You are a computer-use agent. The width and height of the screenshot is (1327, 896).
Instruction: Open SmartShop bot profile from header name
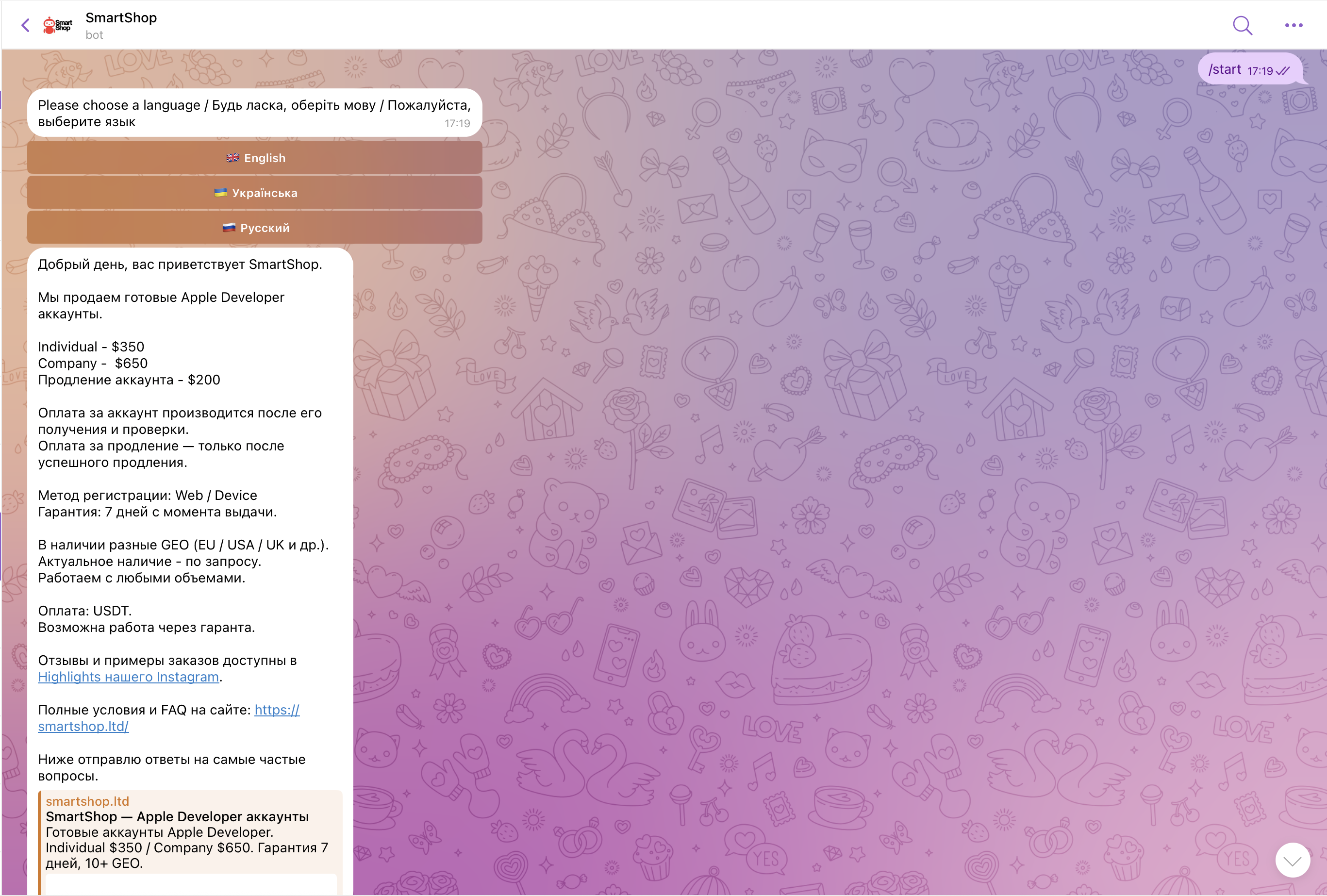pos(121,17)
